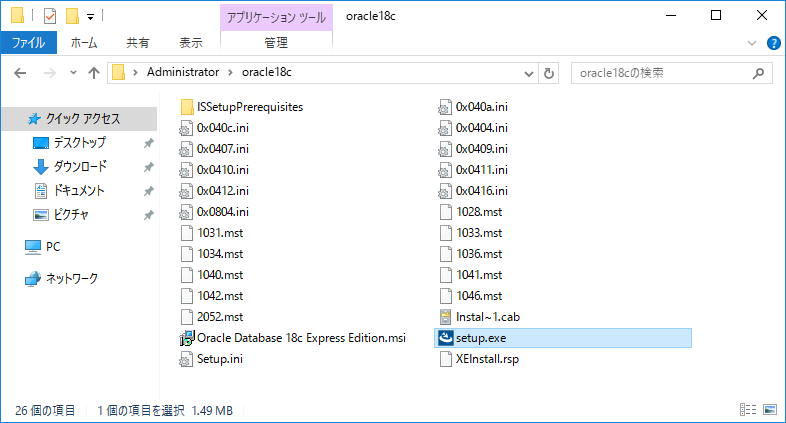Select the 1034.mst file icon

click(186, 254)
